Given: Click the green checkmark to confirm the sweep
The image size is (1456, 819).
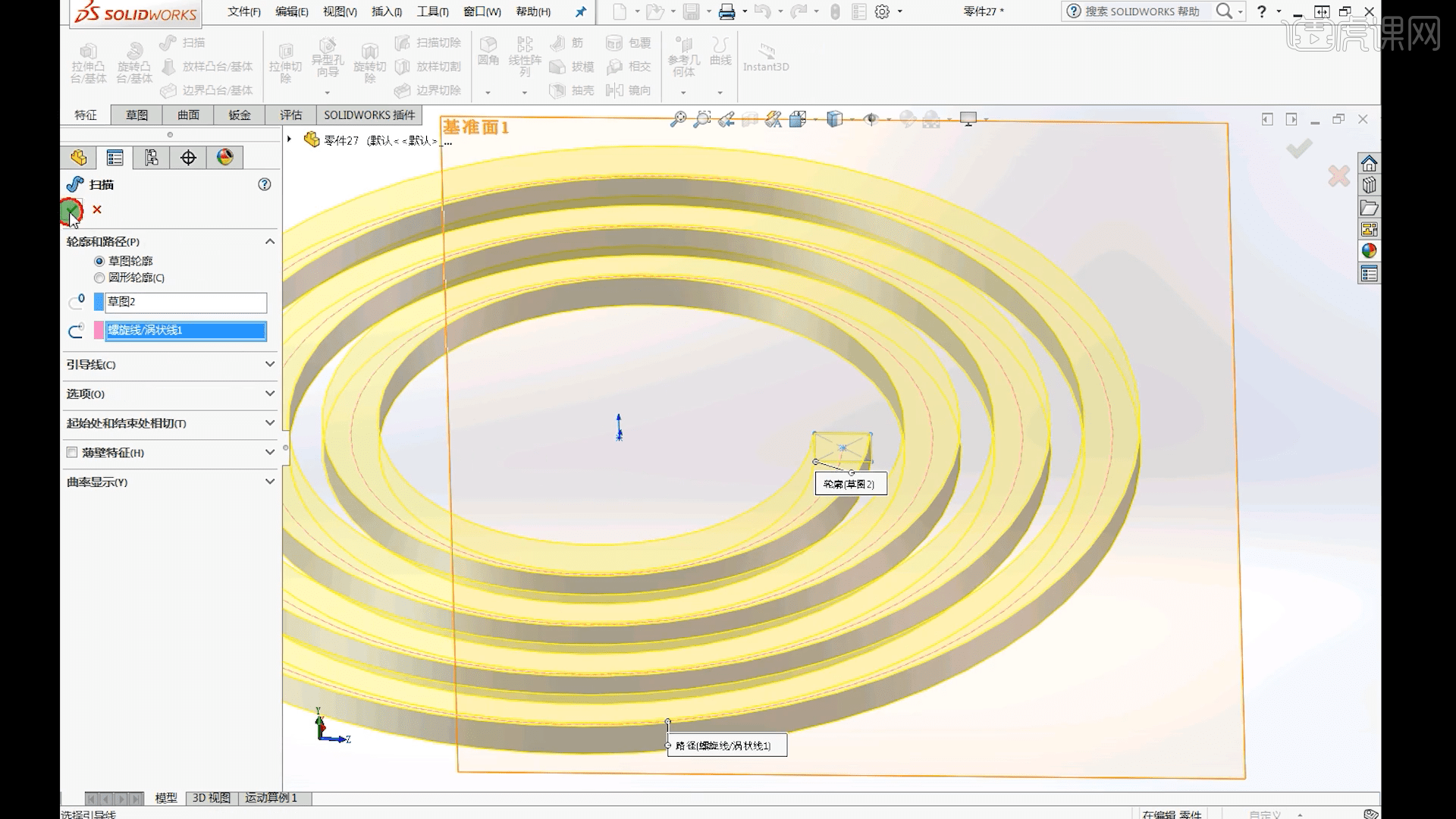Looking at the screenshot, I should click(70, 211).
